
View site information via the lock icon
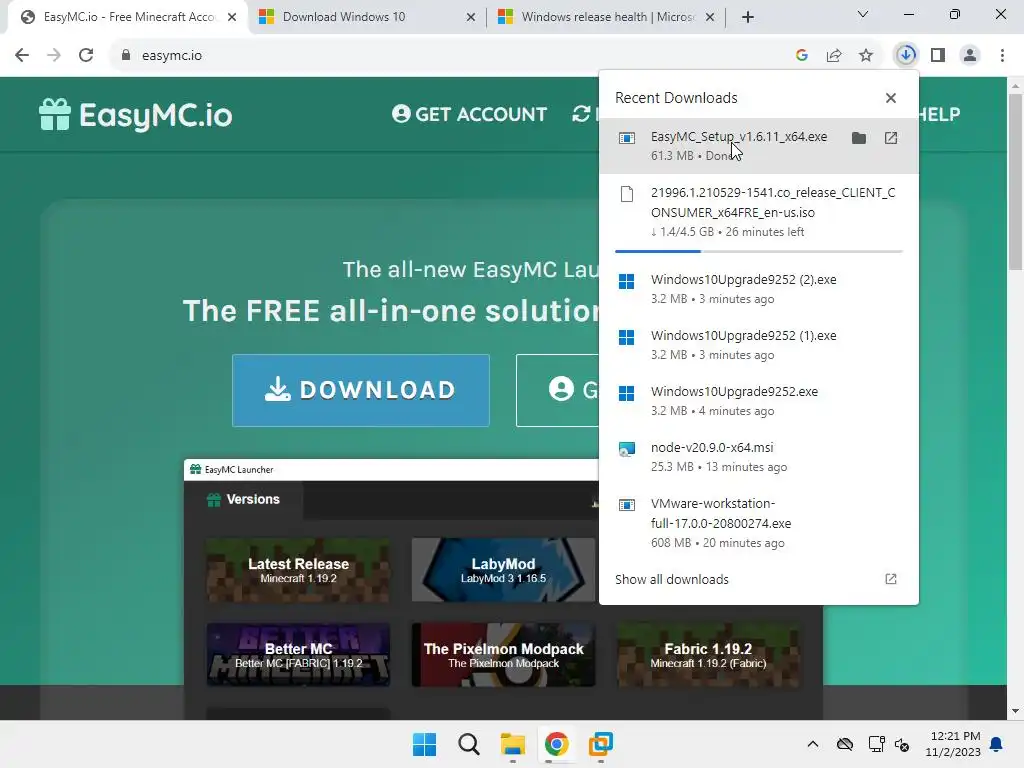tap(126, 56)
